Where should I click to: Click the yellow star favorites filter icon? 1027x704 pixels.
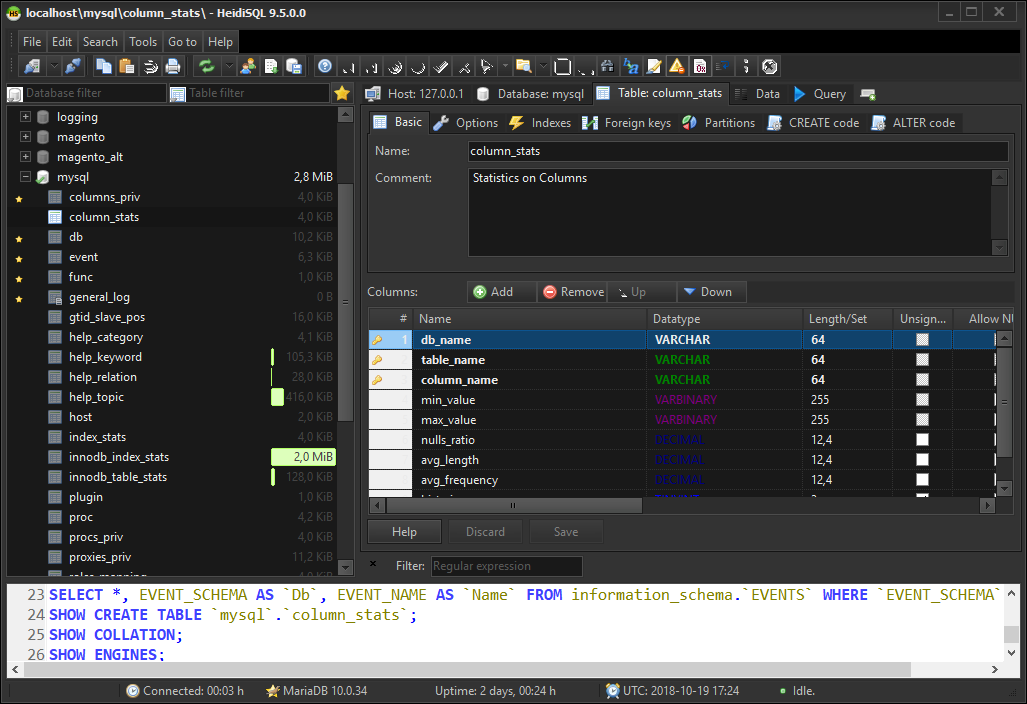click(342, 93)
